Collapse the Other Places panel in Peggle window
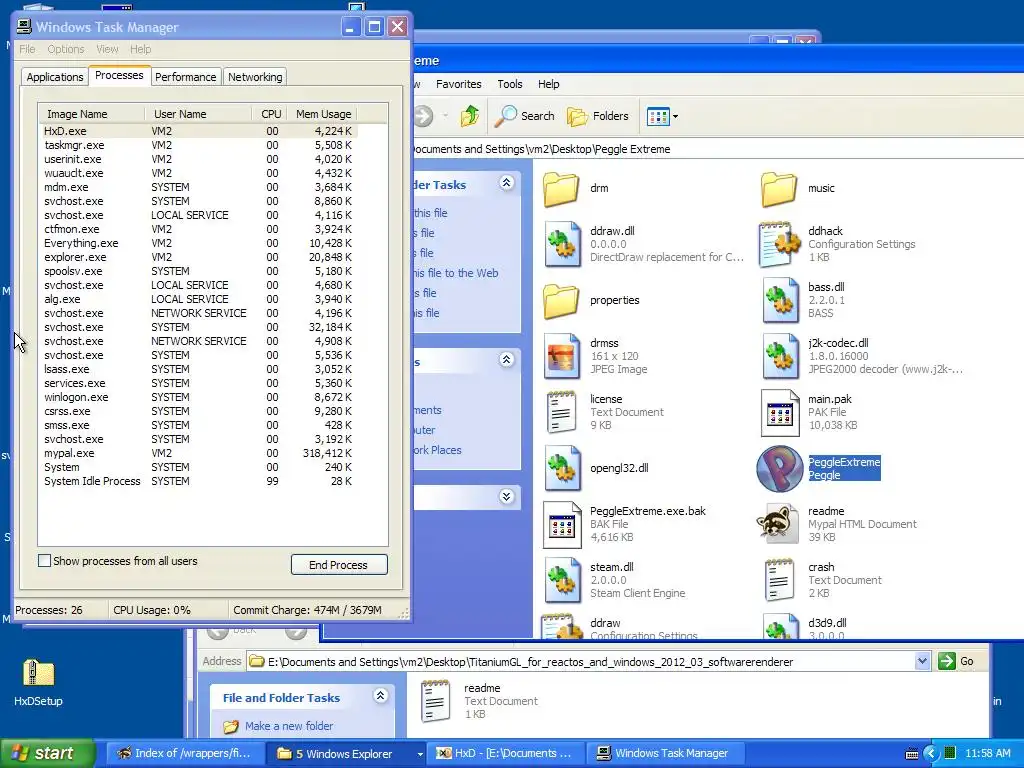Screen dimensions: 1024x768 [506, 360]
